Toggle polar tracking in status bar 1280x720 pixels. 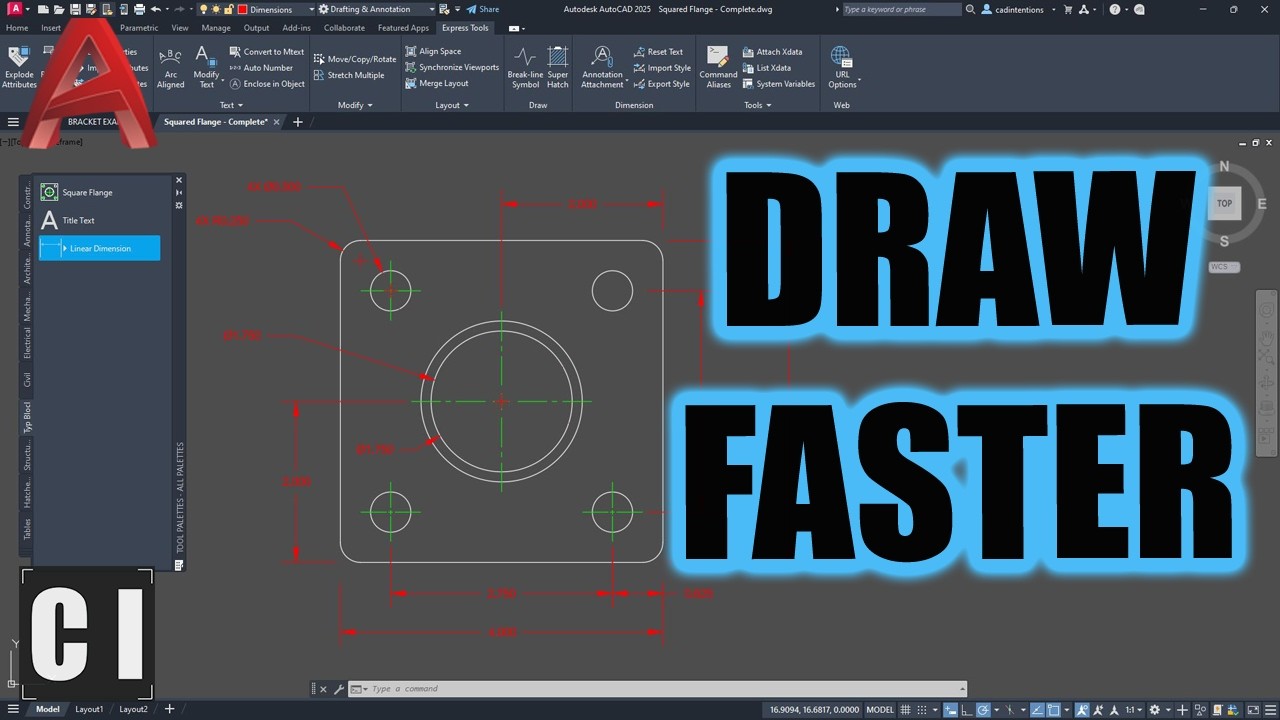[x=984, y=709]
